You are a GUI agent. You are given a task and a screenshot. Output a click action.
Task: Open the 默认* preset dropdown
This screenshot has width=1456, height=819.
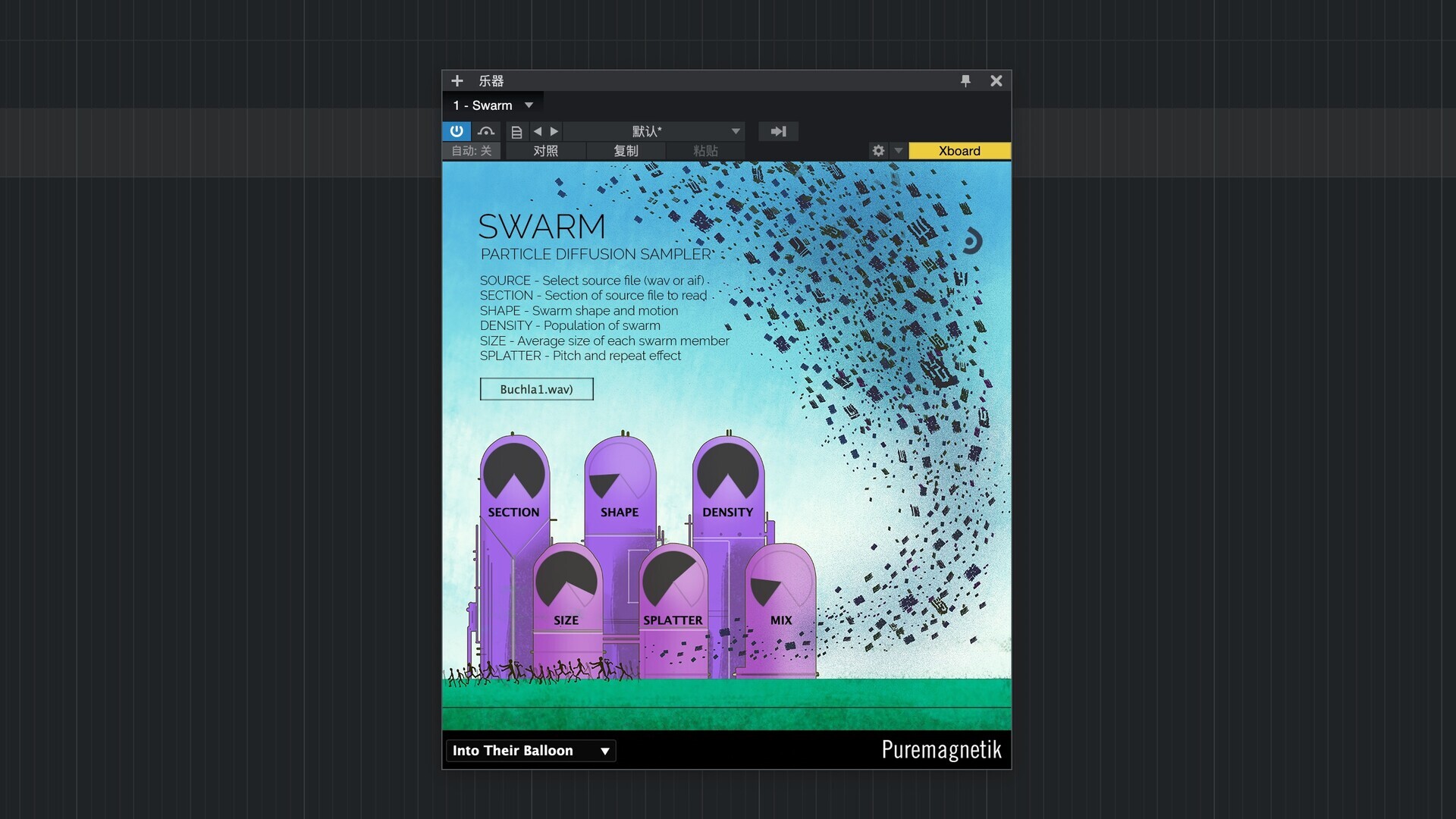click(654, 131)
